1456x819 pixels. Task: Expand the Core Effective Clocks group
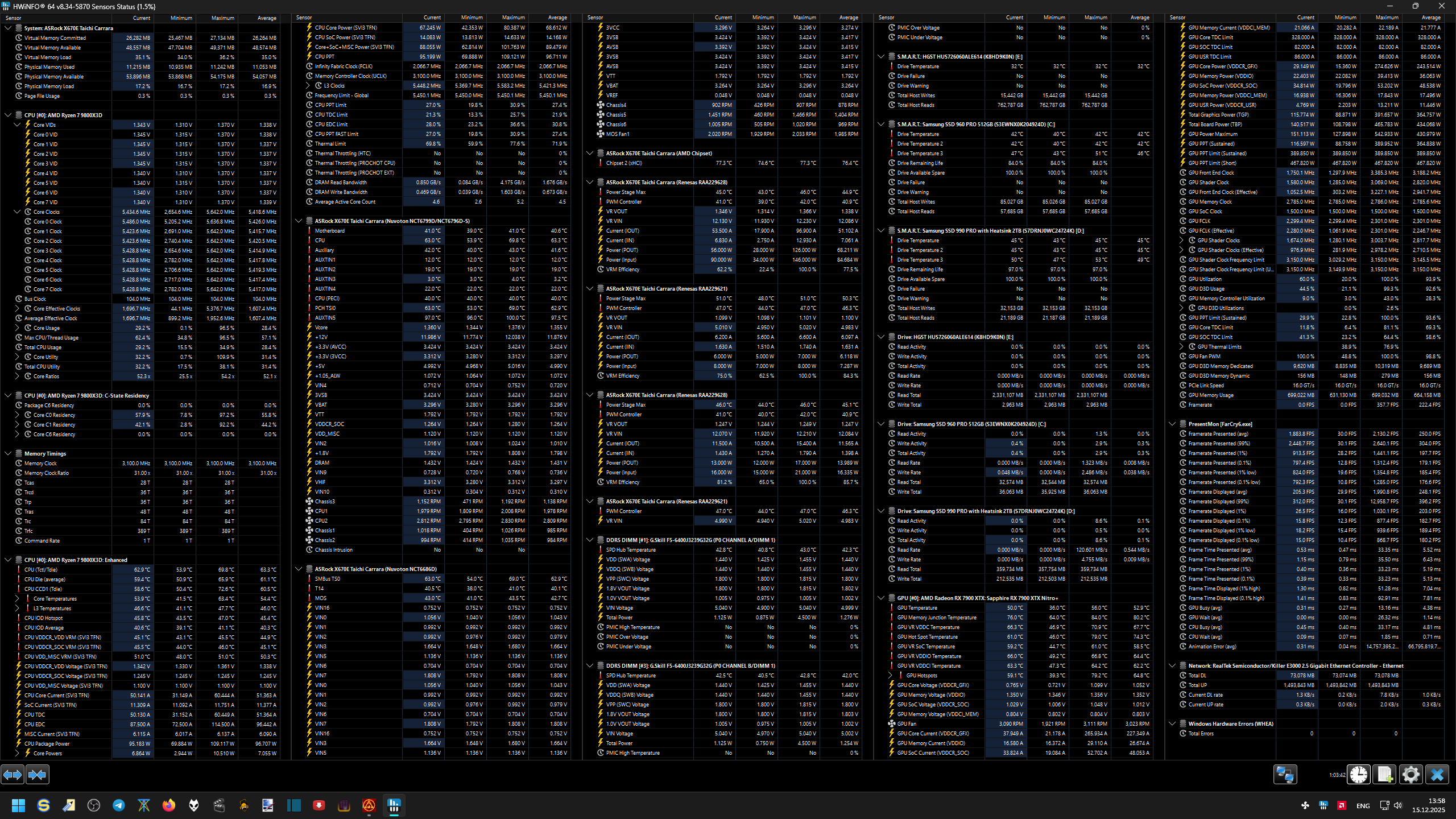tap(17, 308)
